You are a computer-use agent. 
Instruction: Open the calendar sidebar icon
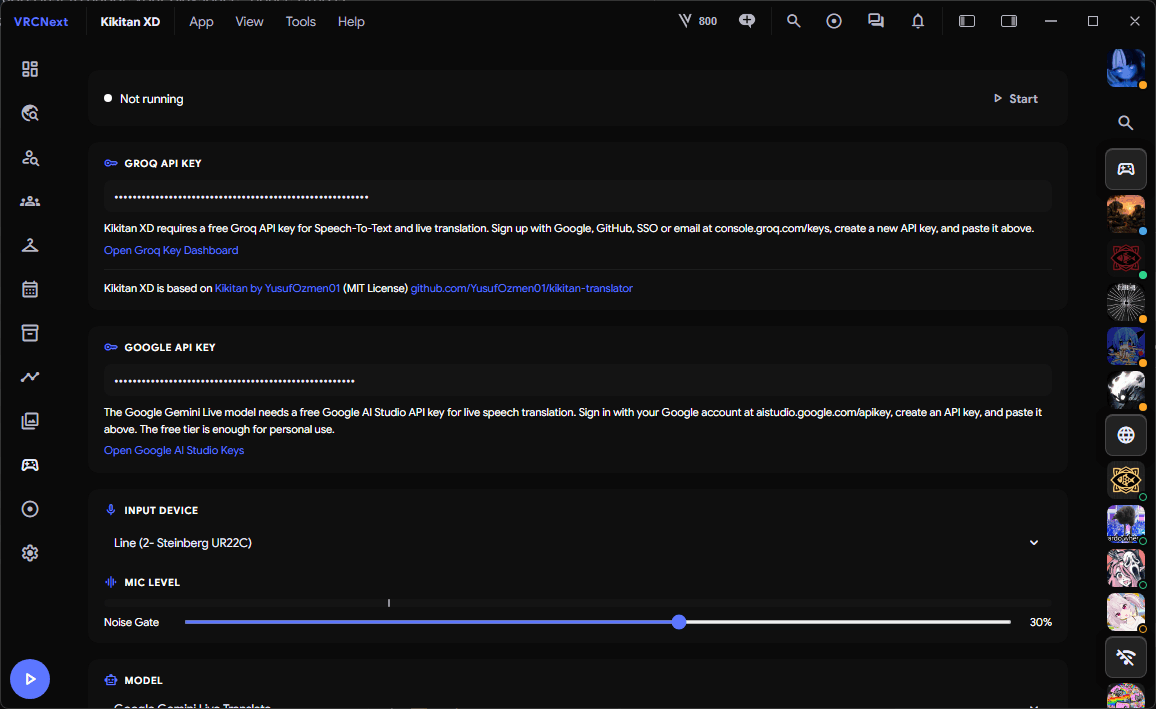point(29,289)
